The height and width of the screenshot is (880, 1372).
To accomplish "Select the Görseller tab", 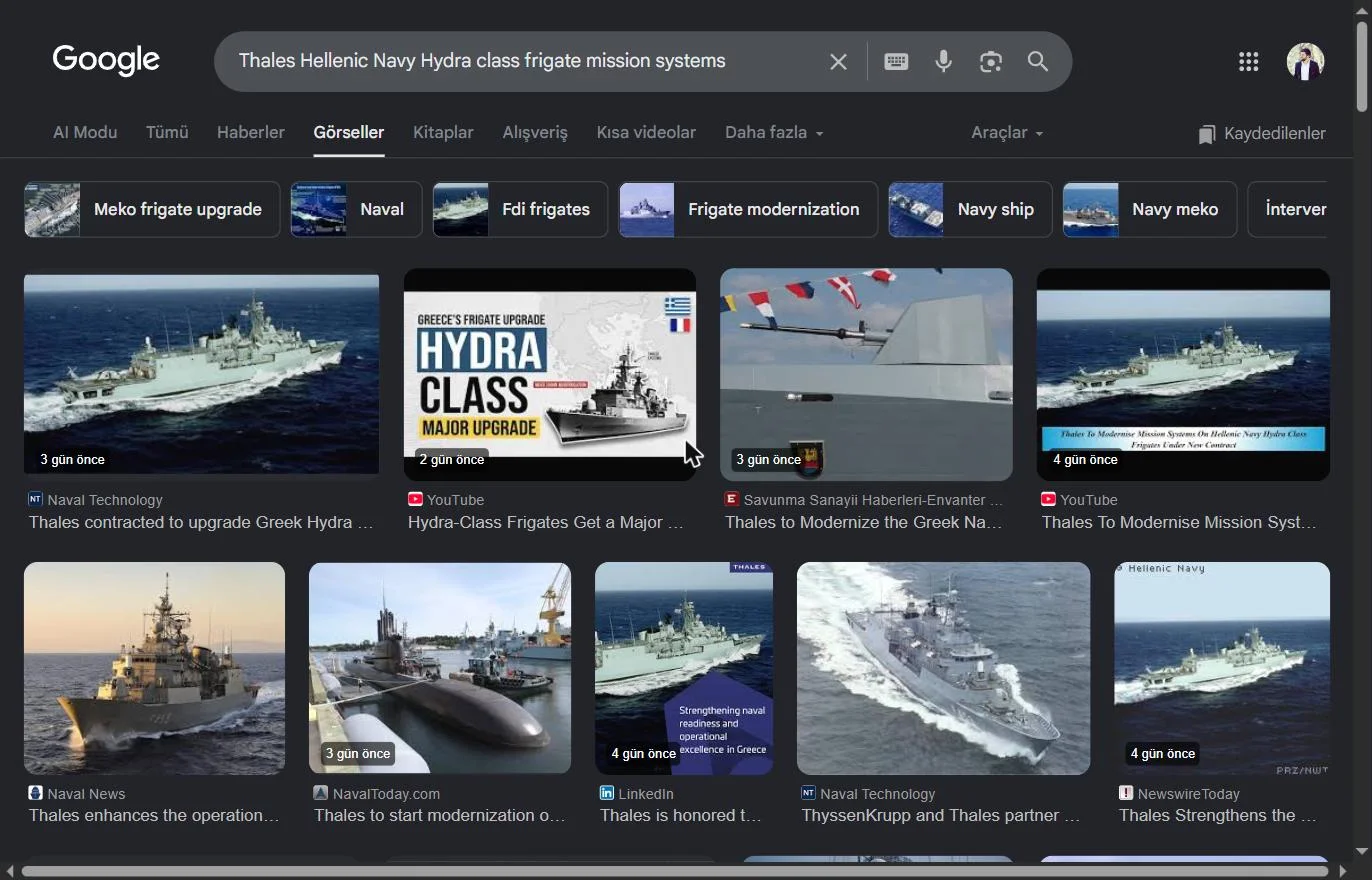I will [x=349, y=132].
